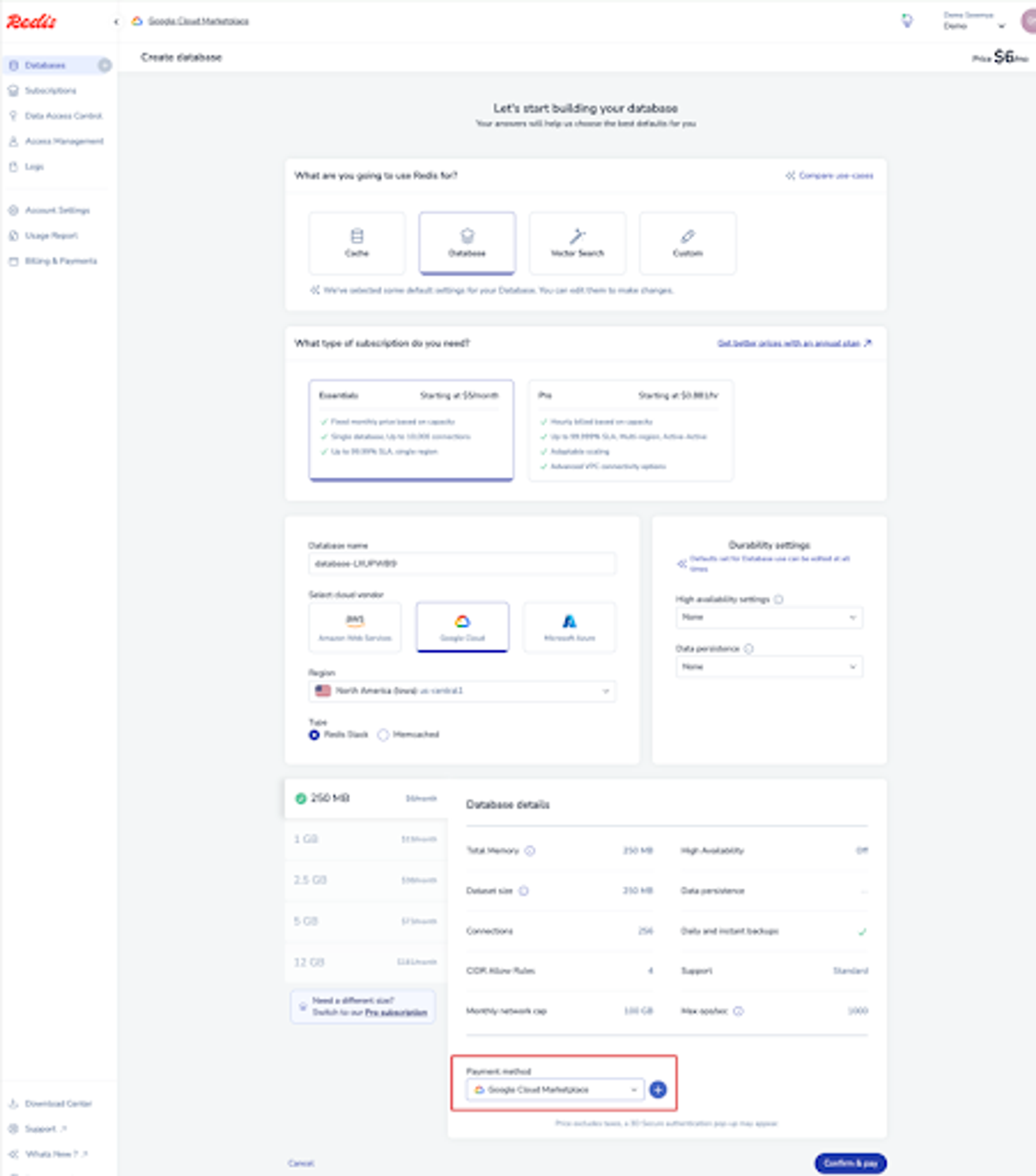
Task: Expand High availability settings dropdown
Action: (769, 617)
